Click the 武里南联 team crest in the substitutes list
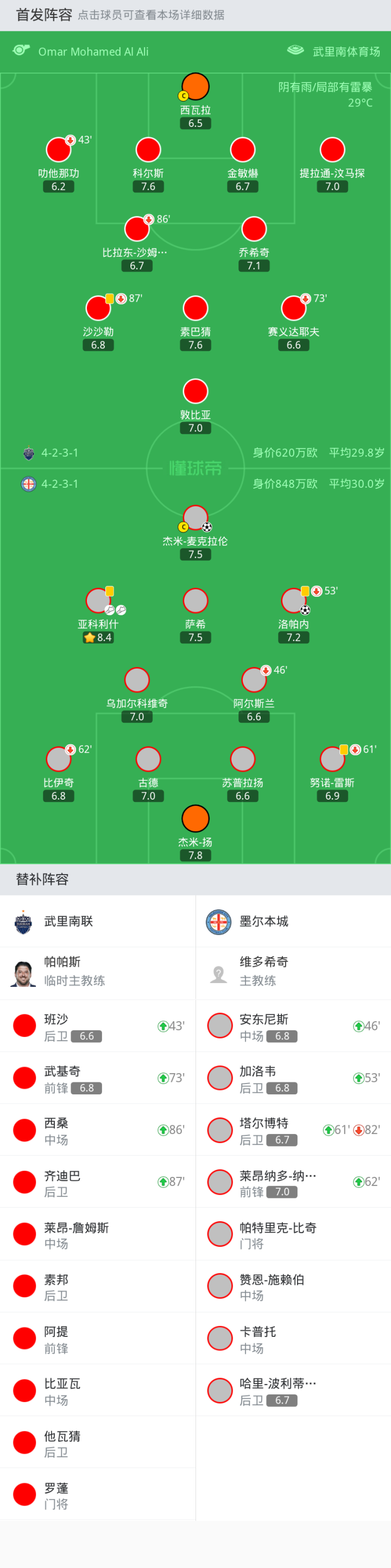This screenshot has height=1568, width=391. coord(23,922)
